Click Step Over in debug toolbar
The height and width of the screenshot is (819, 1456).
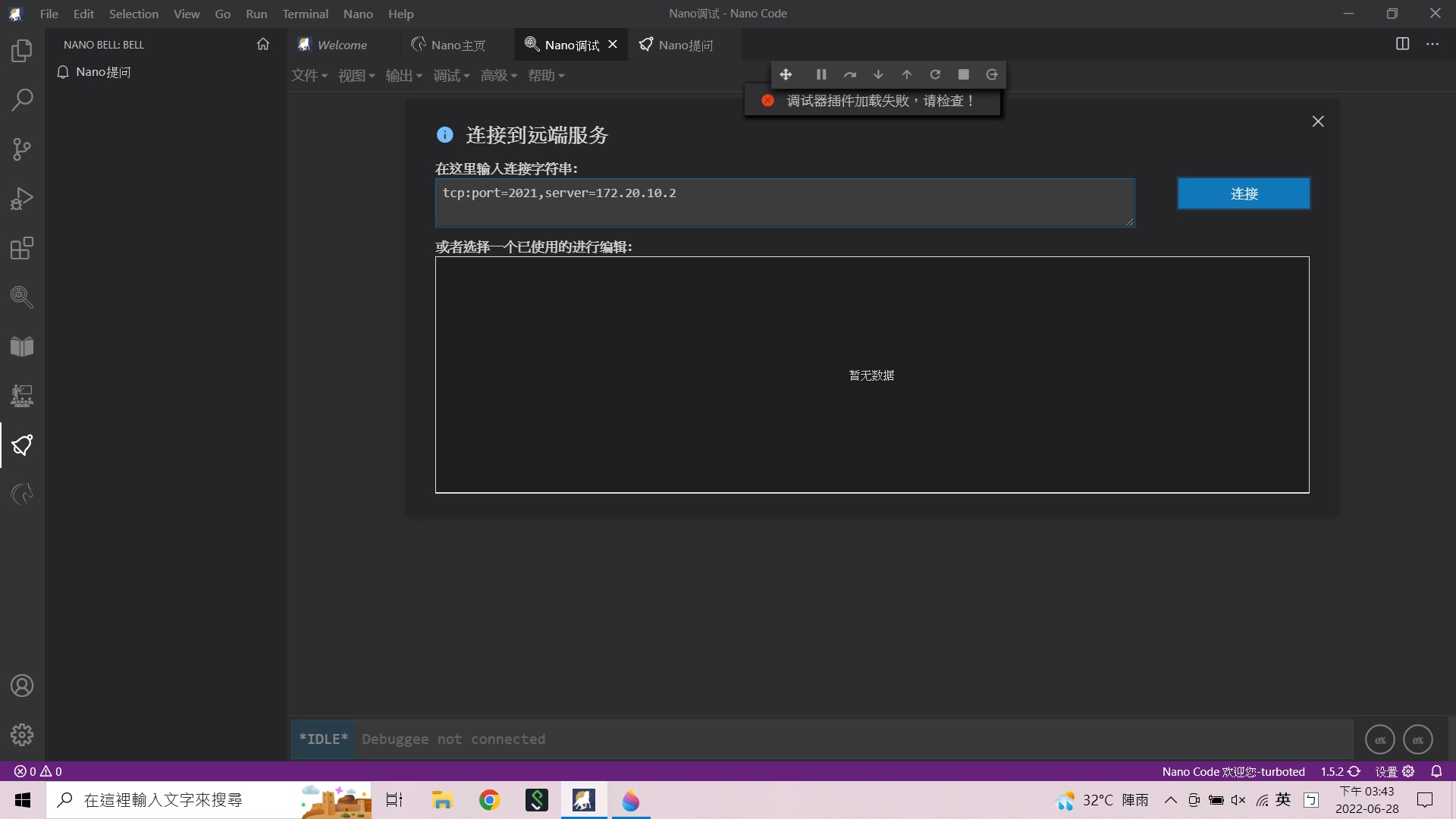[x=850, y=74]
